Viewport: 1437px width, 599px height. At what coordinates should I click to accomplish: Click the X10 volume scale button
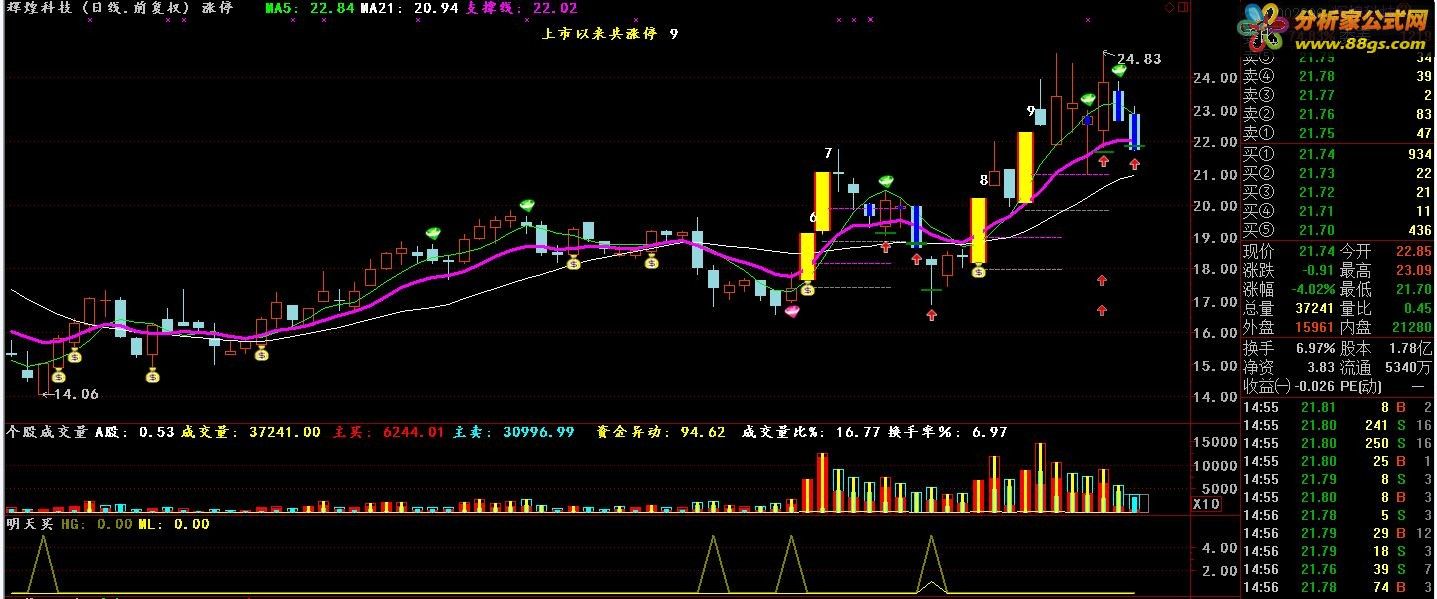pos(1207,504)
